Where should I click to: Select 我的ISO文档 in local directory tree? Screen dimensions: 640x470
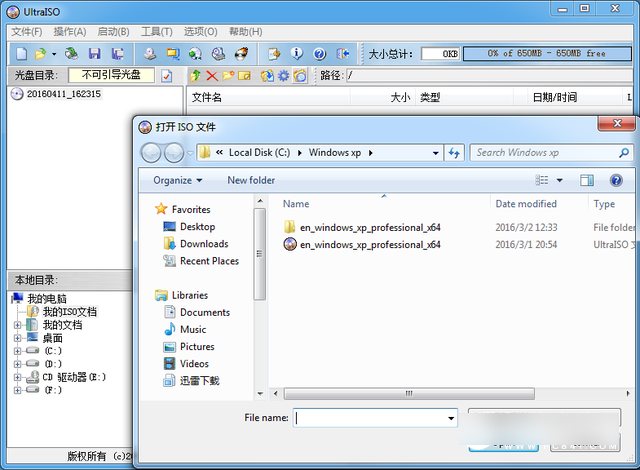pos(70,312)
